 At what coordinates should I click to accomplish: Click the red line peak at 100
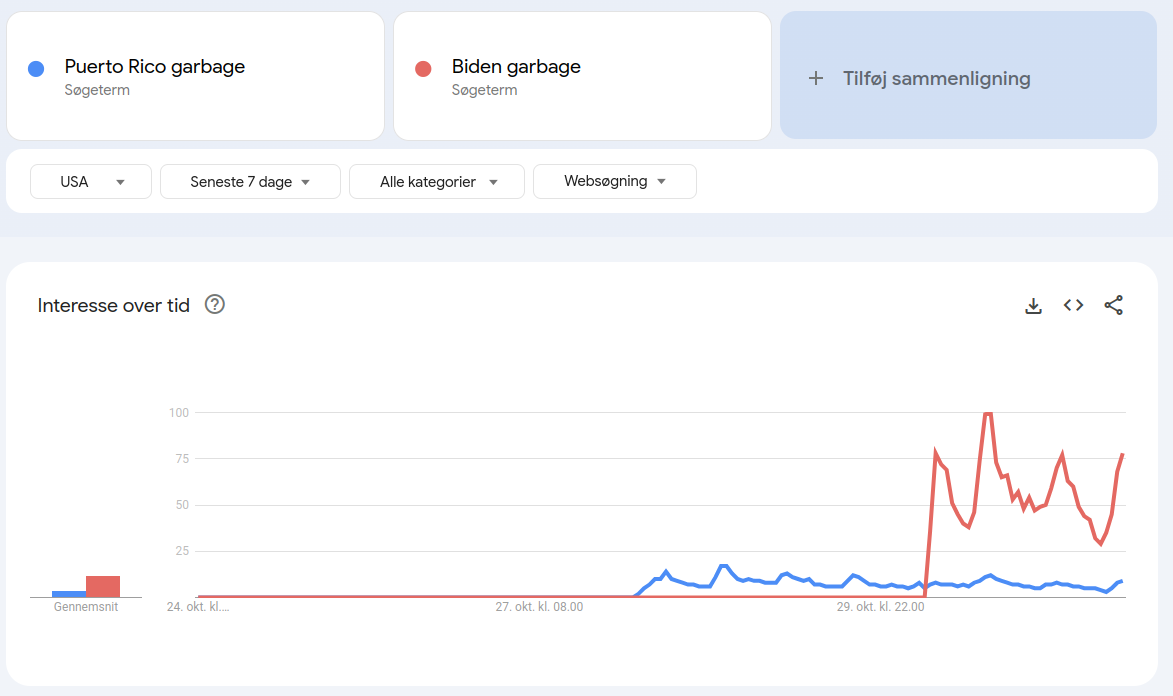click(x=987, y=413)
